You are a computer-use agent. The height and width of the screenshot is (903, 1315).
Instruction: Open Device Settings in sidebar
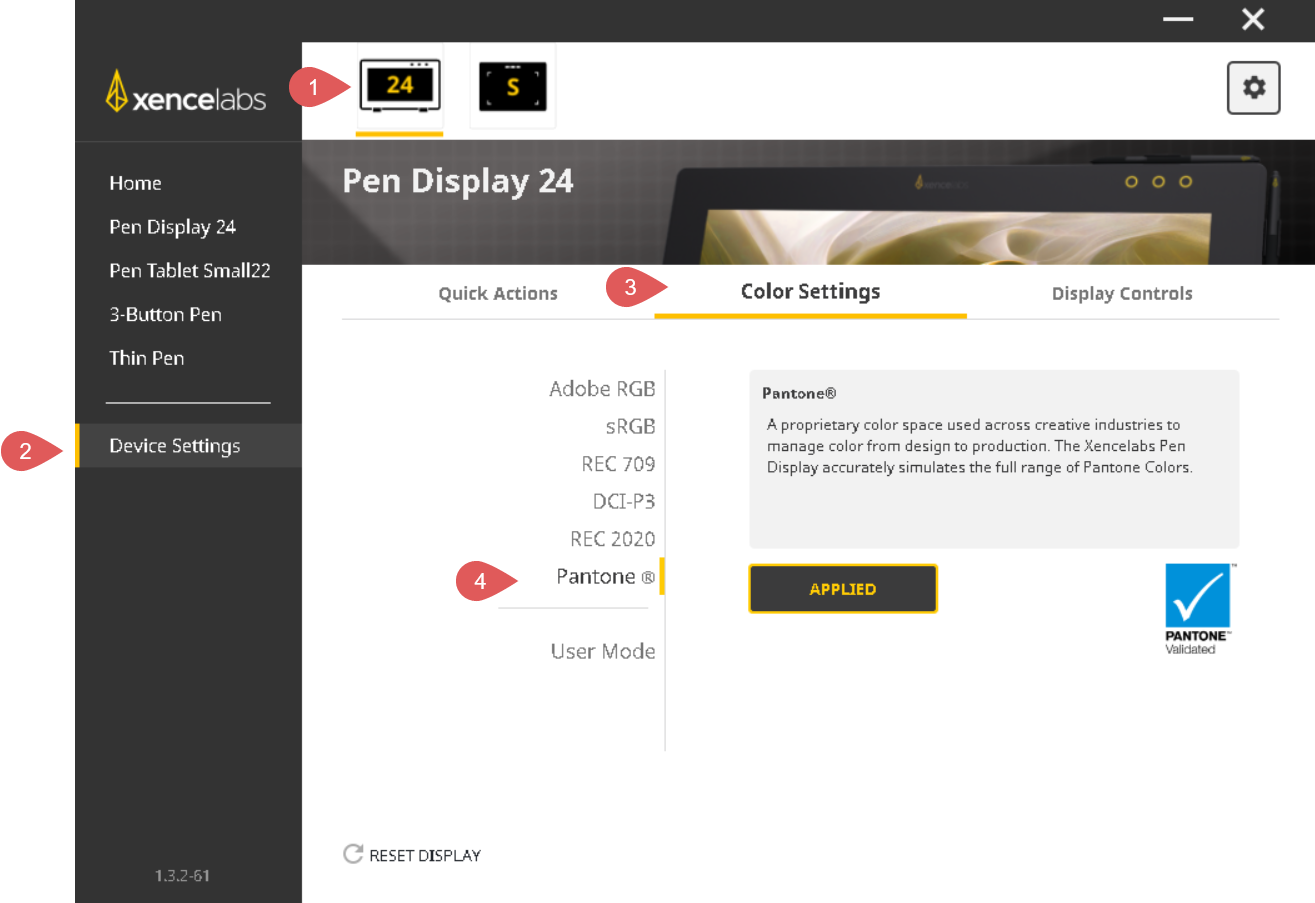tap(188, 446)
